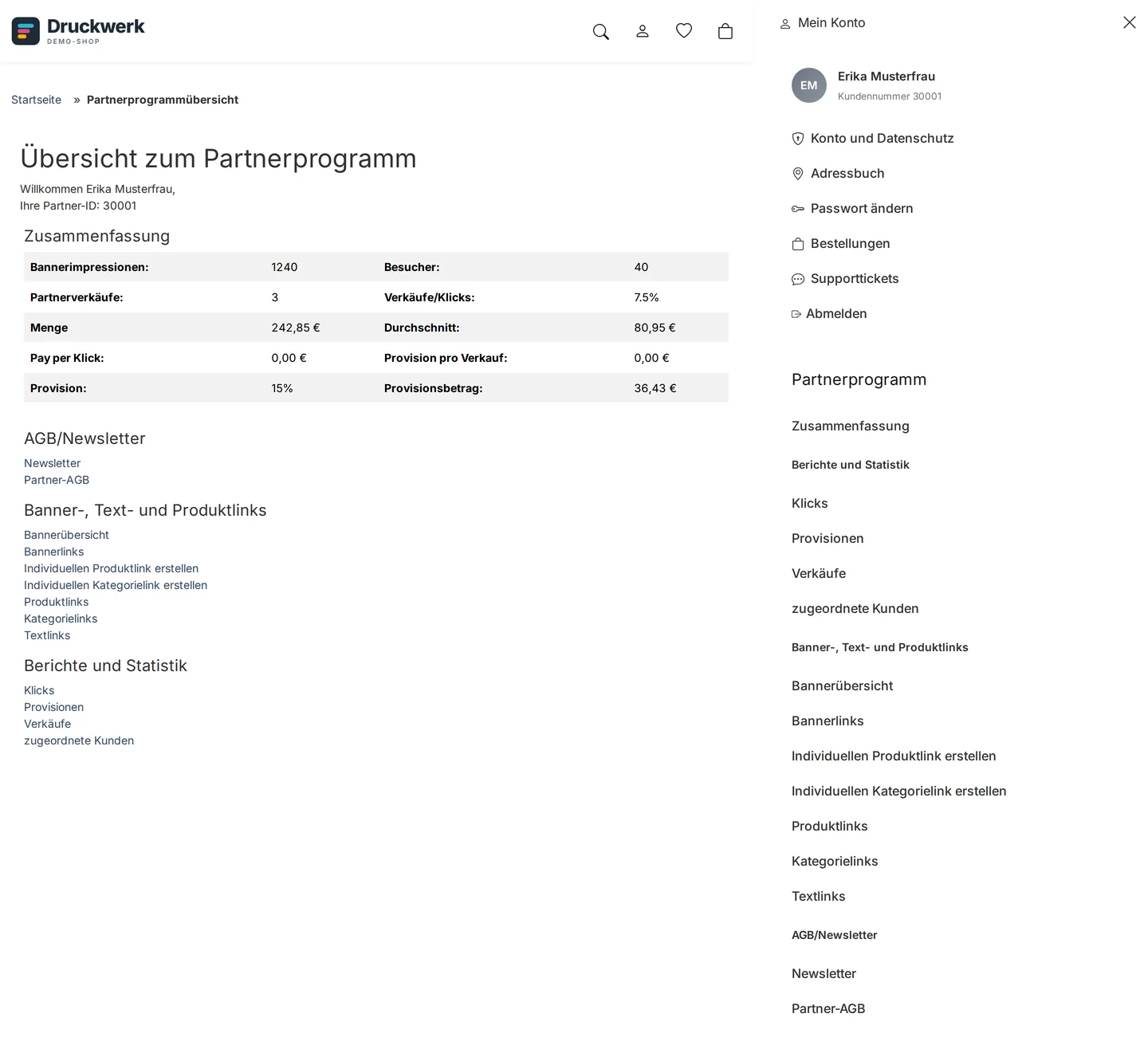Click Individuellen Produktlink erstellen in the main content
The width and height of the screenshot is (1148, 1041).
[x=111, y=568]
